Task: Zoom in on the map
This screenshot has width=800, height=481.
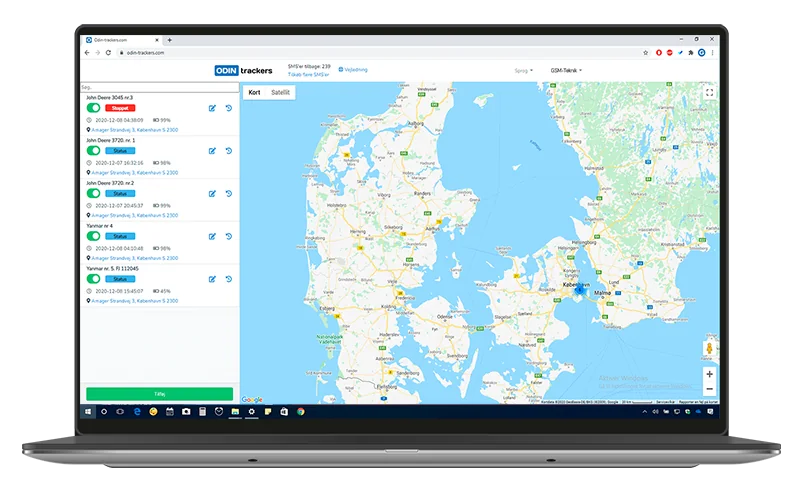Action: coord(709,374)
